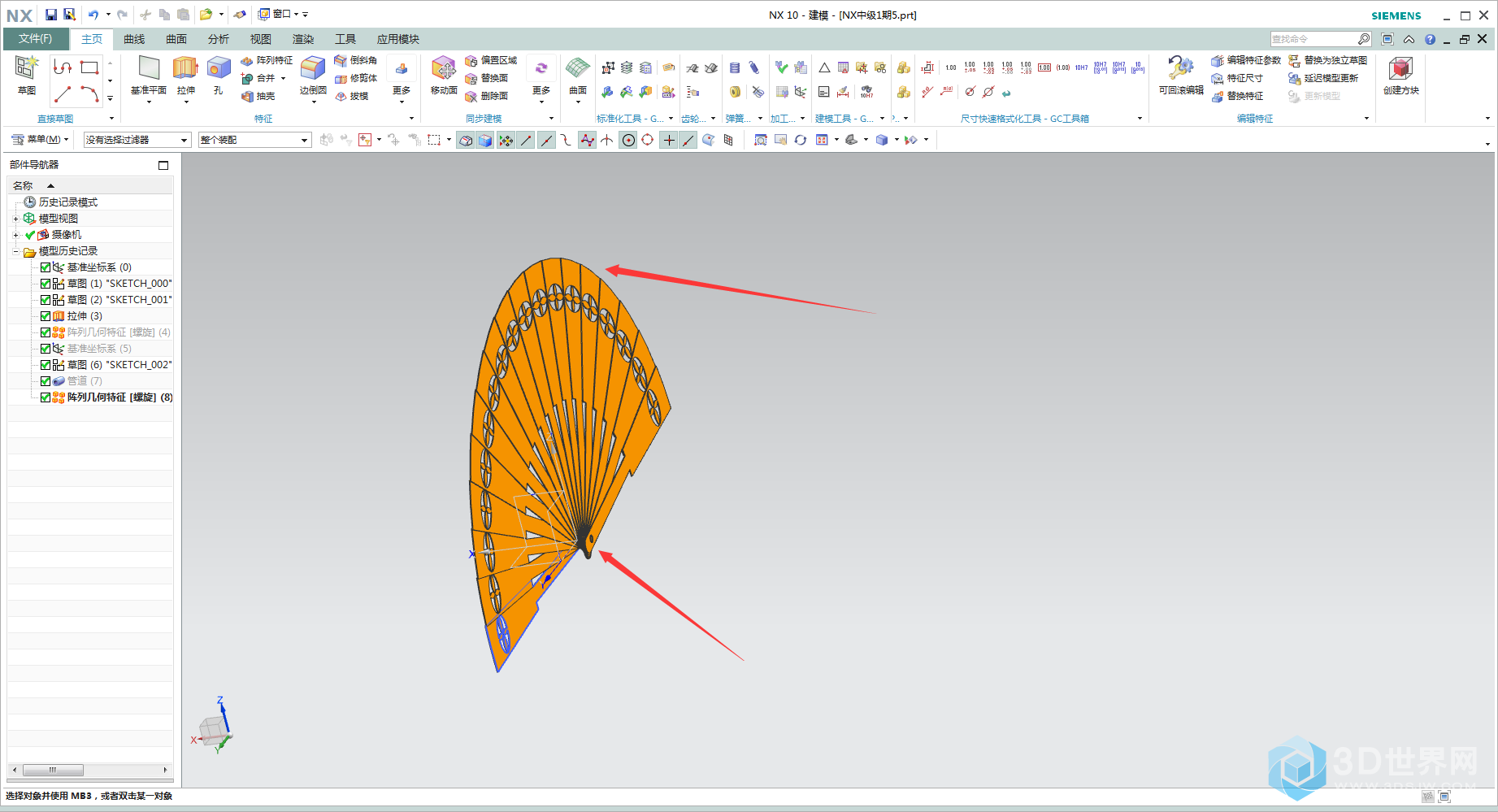This screenshot has width=1498, height=812.
Task: Toggle checkbox for 拉伸 (3)
Action: 46,316
